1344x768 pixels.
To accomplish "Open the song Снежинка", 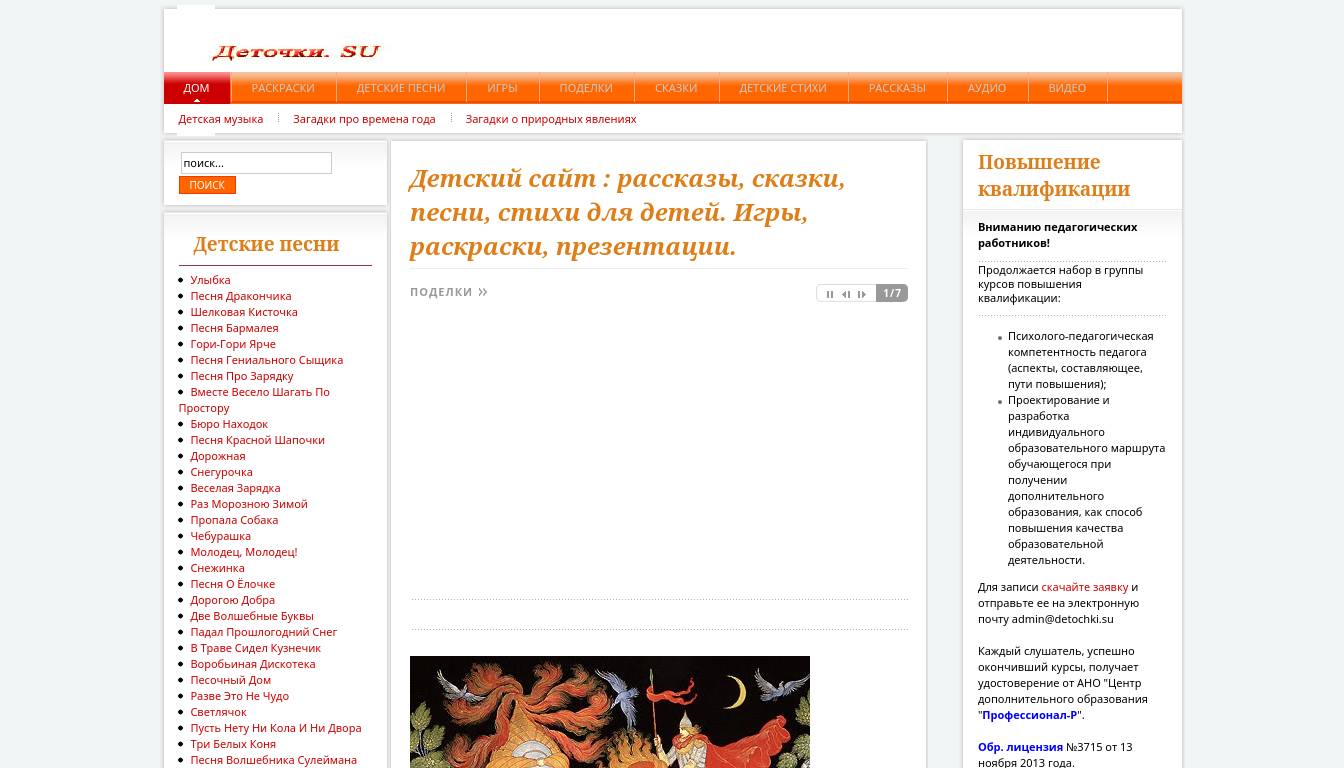I will coord(217,568).
